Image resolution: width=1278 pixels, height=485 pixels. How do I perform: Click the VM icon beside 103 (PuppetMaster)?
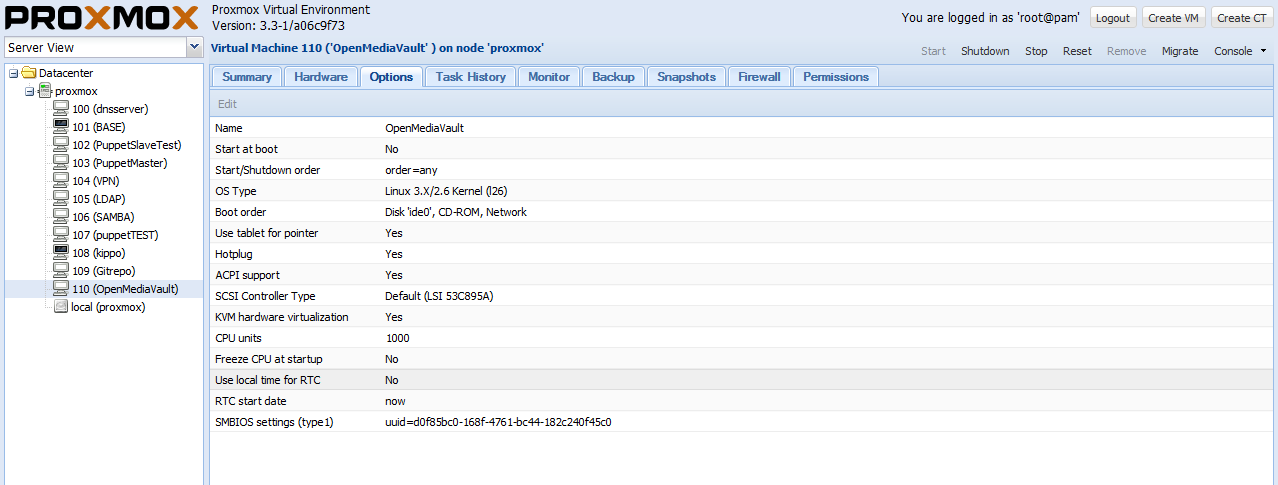click(x=61, y=163)
